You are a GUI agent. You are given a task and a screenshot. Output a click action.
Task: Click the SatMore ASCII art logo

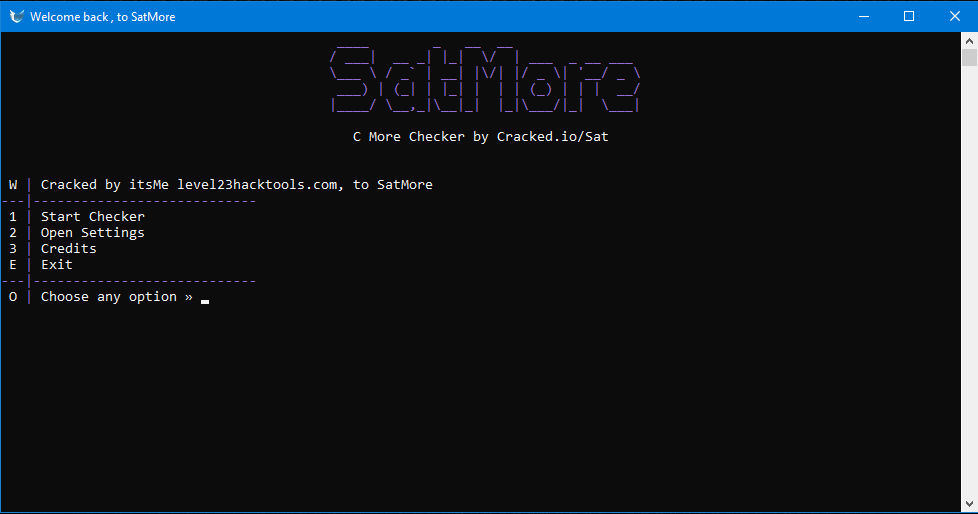[485, 79]
